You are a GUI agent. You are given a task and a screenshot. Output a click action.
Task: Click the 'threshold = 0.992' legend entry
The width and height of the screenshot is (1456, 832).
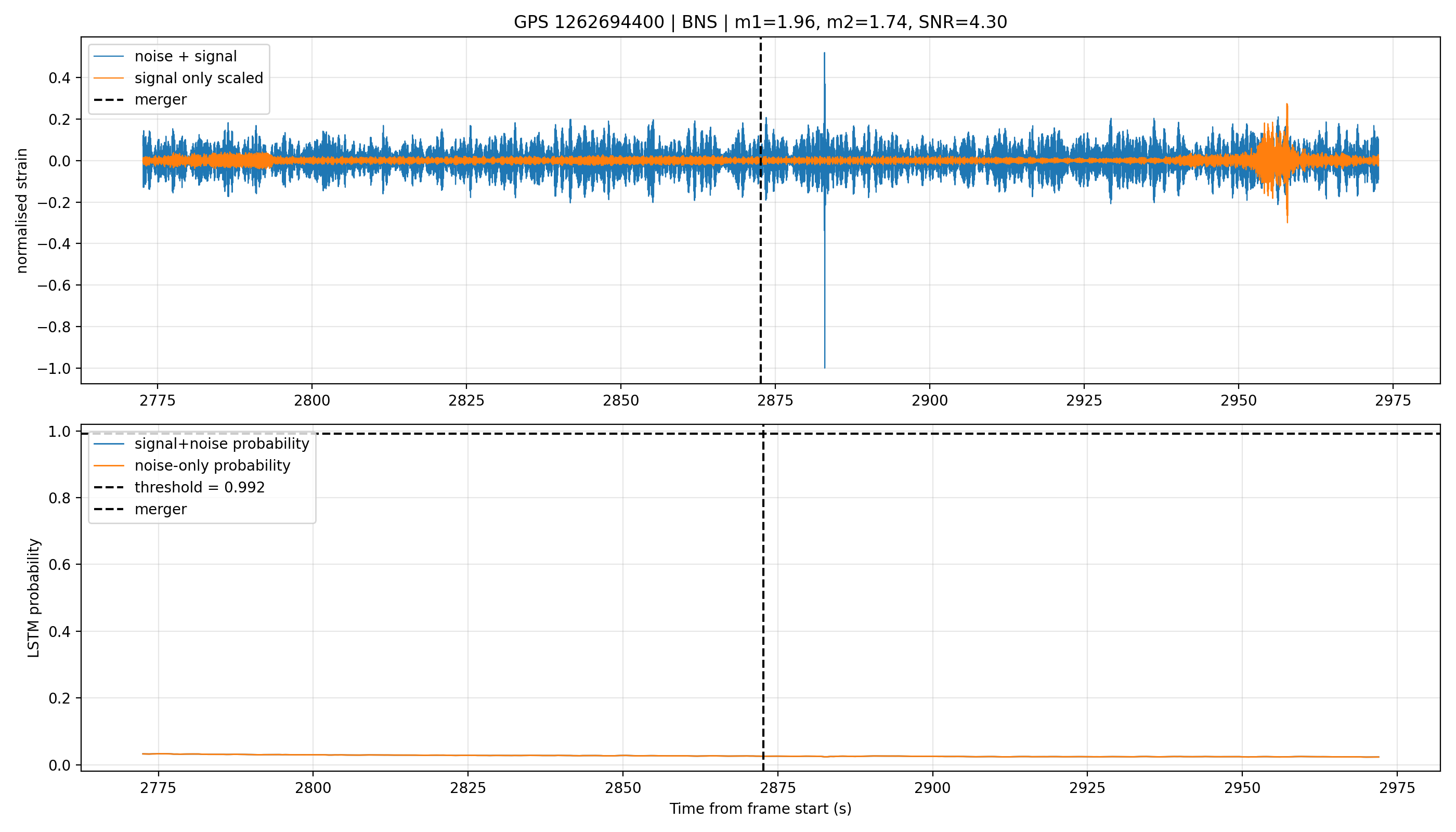[179, 487]
